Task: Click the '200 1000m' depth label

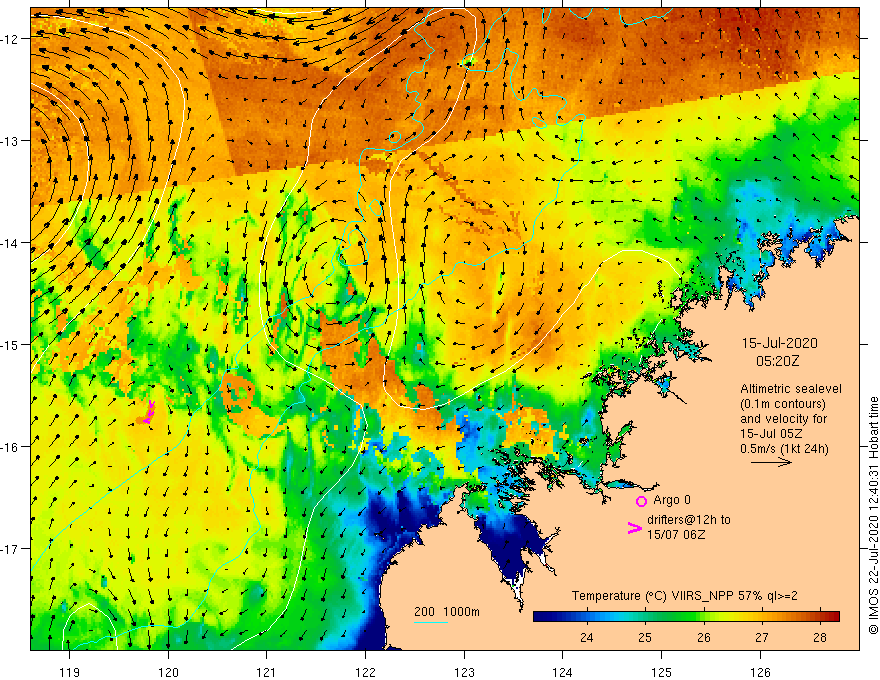Action: point(447,612)
